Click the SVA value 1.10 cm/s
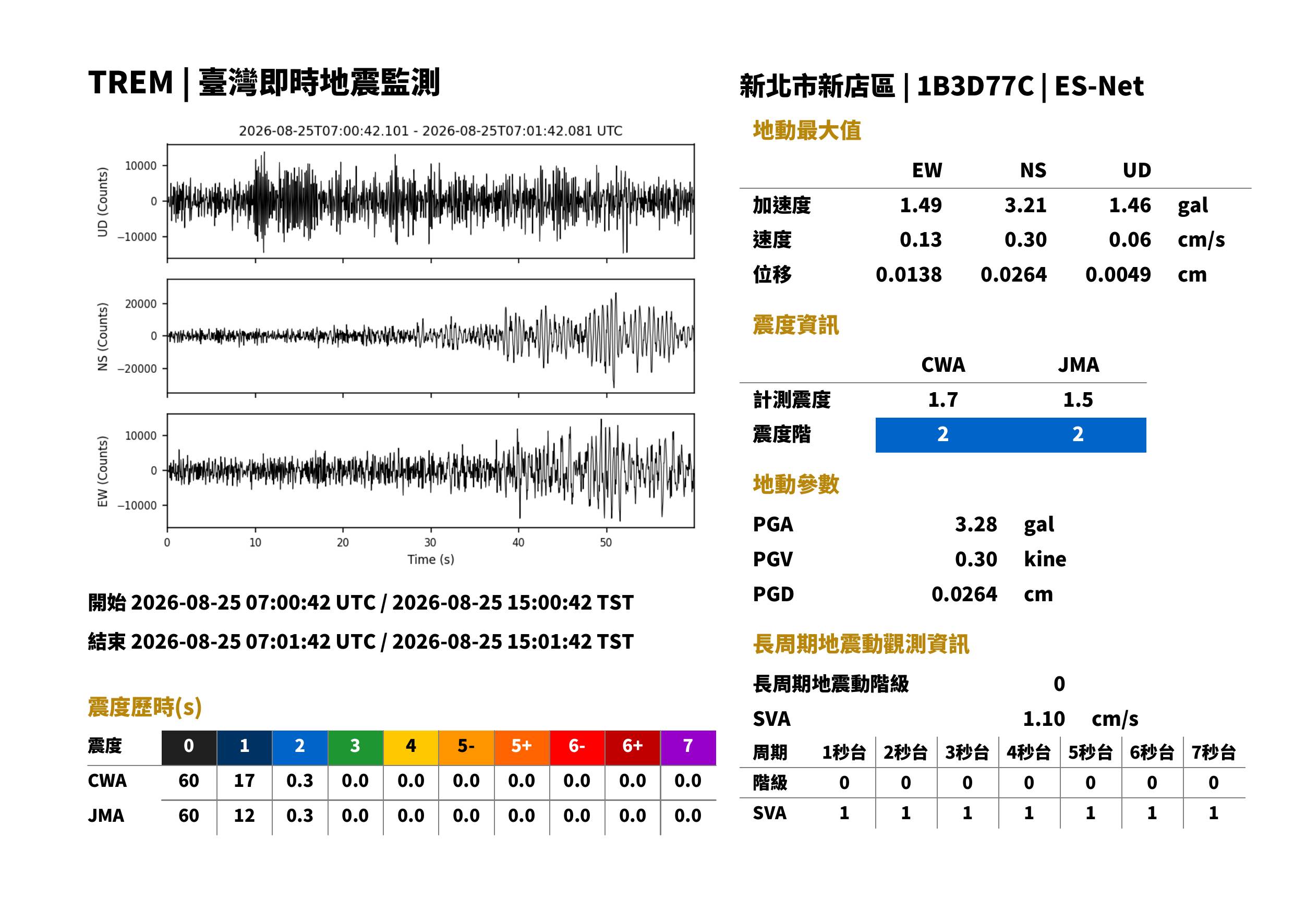This screenshot has width=1294, height=924. (1080, 719)
